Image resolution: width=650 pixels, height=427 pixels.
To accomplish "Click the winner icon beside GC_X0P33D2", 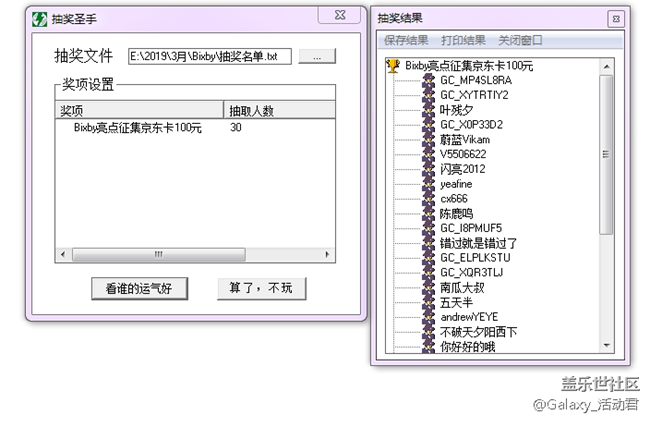I will 428,125.
